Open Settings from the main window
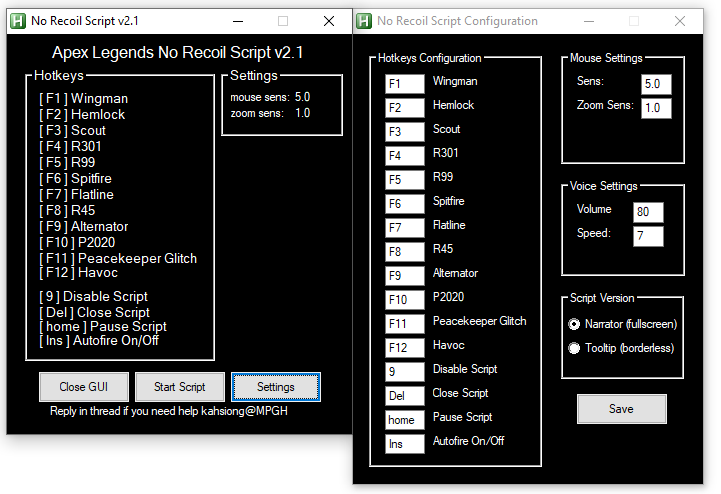 276,387
